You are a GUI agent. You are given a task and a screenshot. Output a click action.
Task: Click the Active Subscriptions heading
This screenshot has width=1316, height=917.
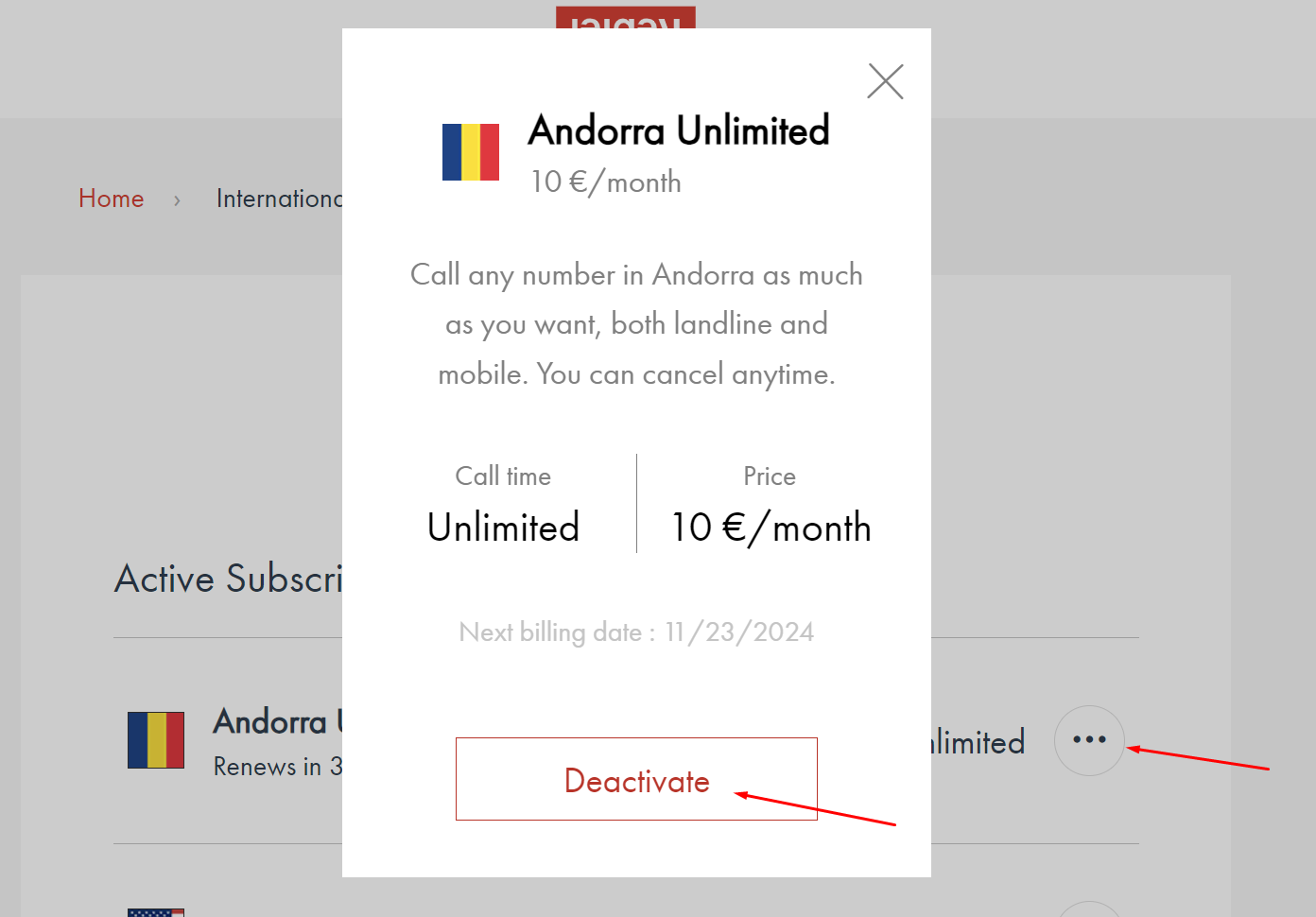point(228,579)
